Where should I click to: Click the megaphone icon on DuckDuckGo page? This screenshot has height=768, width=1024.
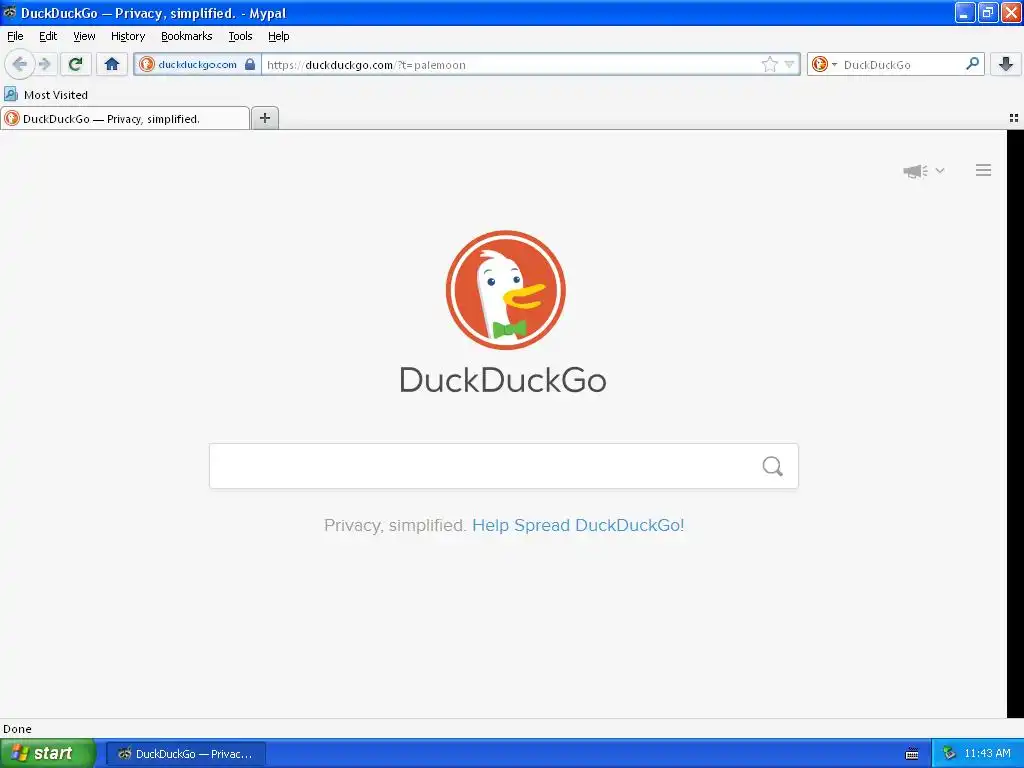(x=916, y=171)
